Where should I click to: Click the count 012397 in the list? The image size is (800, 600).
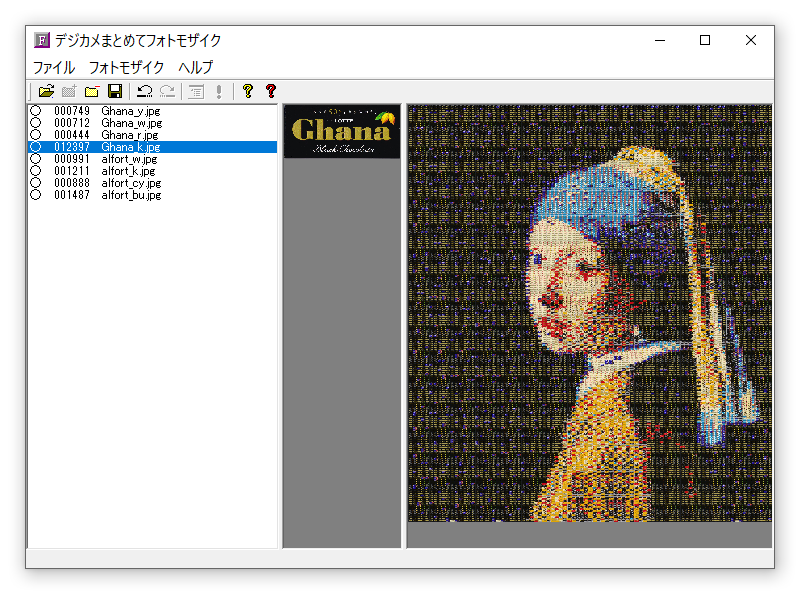click(x=72, y=147)
